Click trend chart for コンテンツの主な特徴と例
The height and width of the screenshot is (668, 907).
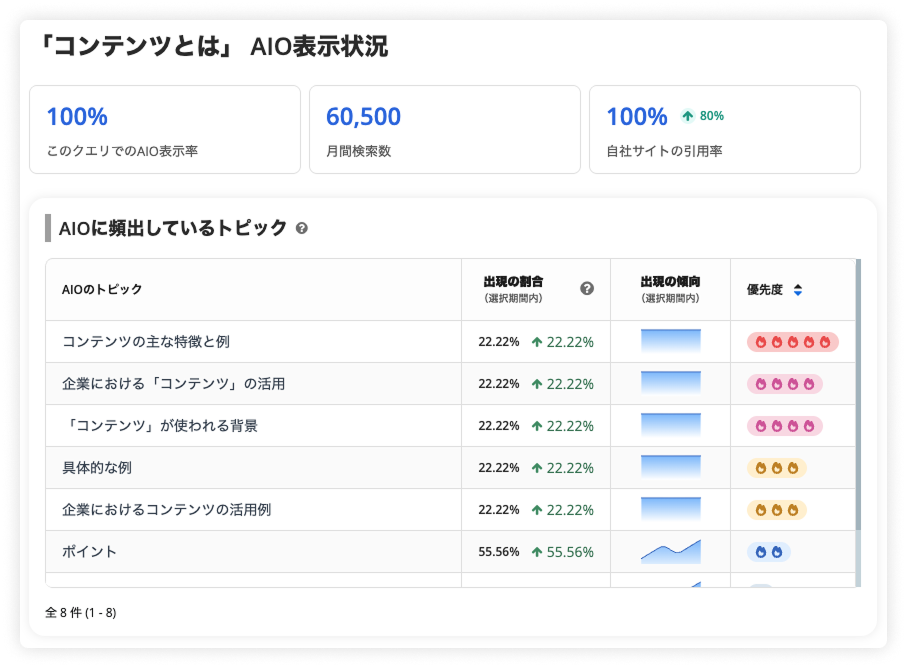click(x=670, y=342)
